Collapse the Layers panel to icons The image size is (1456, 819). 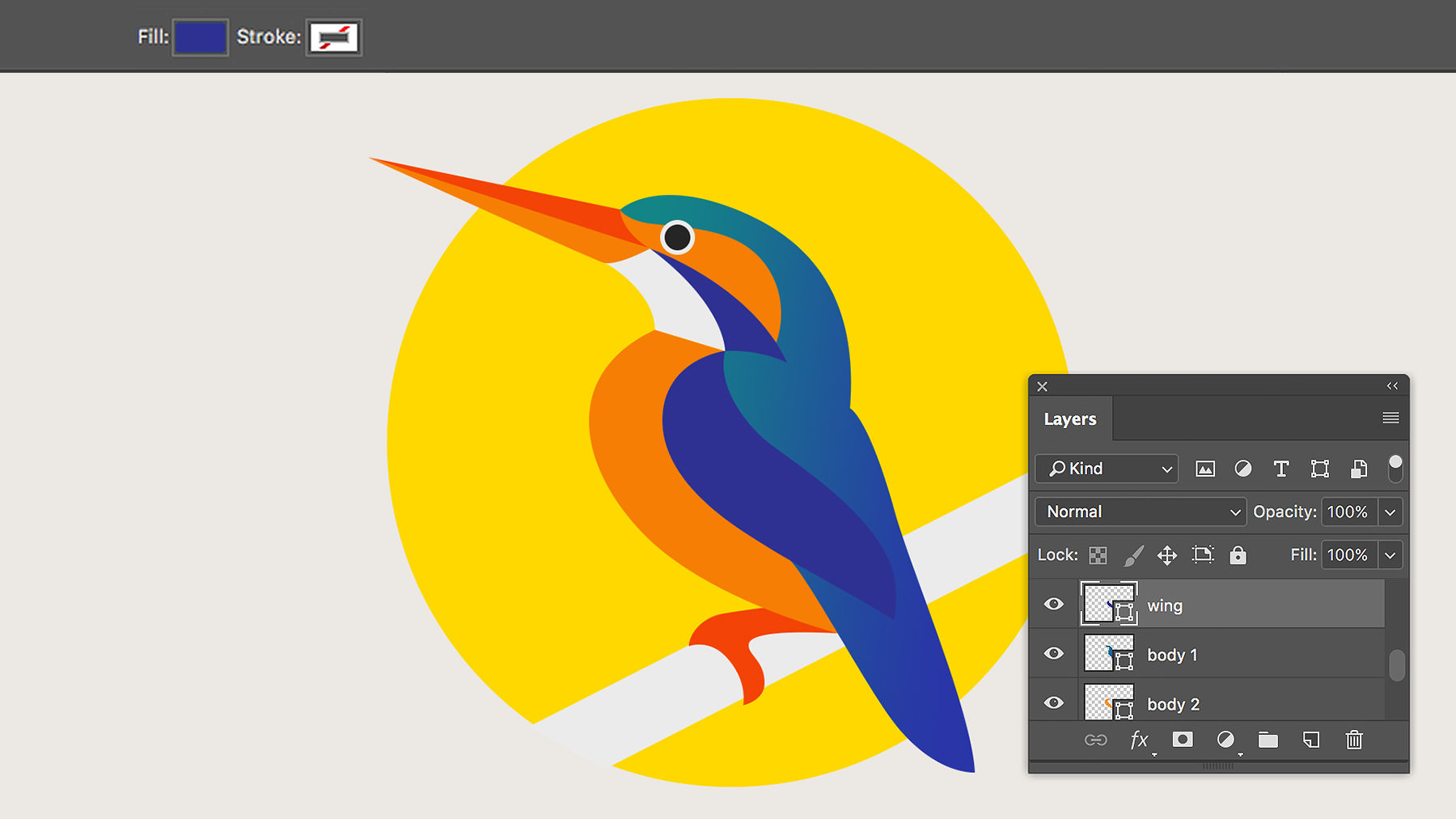pos(1392,386)
